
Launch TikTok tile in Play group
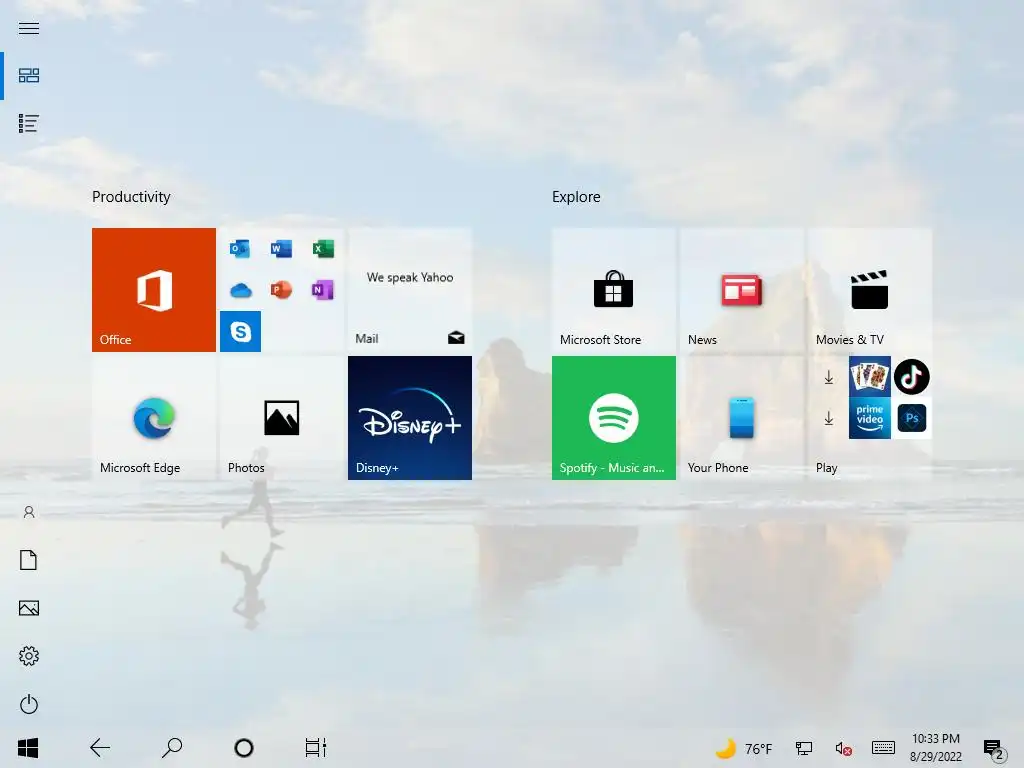click(x=911, y=376)
